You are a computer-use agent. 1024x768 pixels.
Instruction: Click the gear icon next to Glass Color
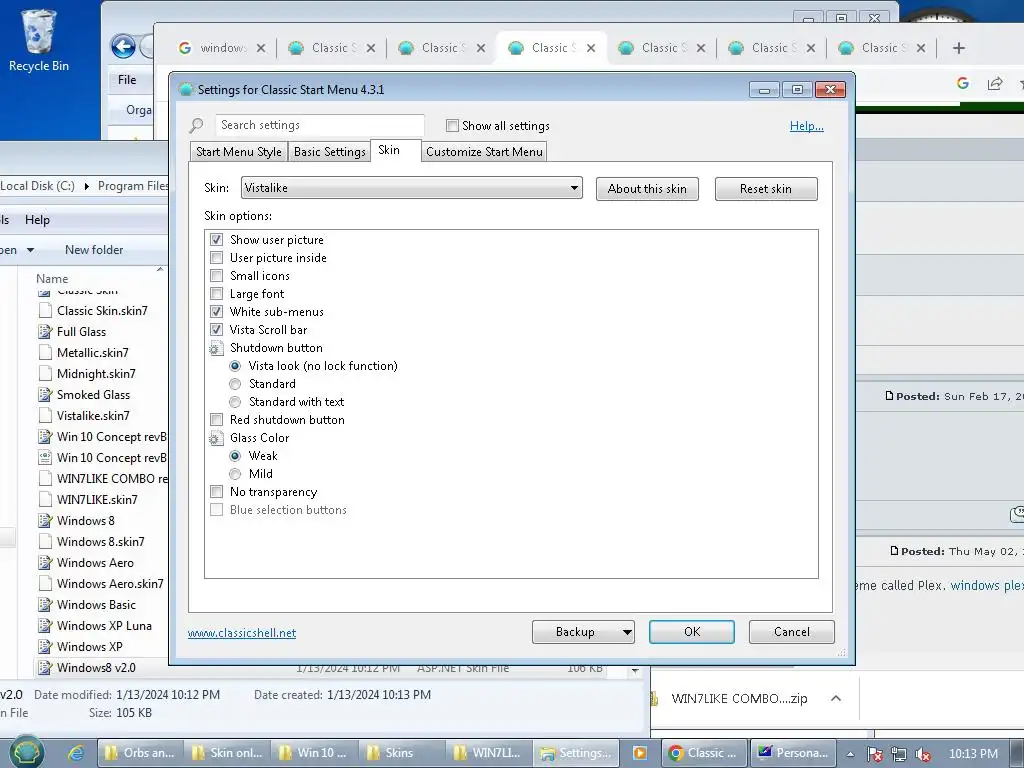(x=216, y=438)
